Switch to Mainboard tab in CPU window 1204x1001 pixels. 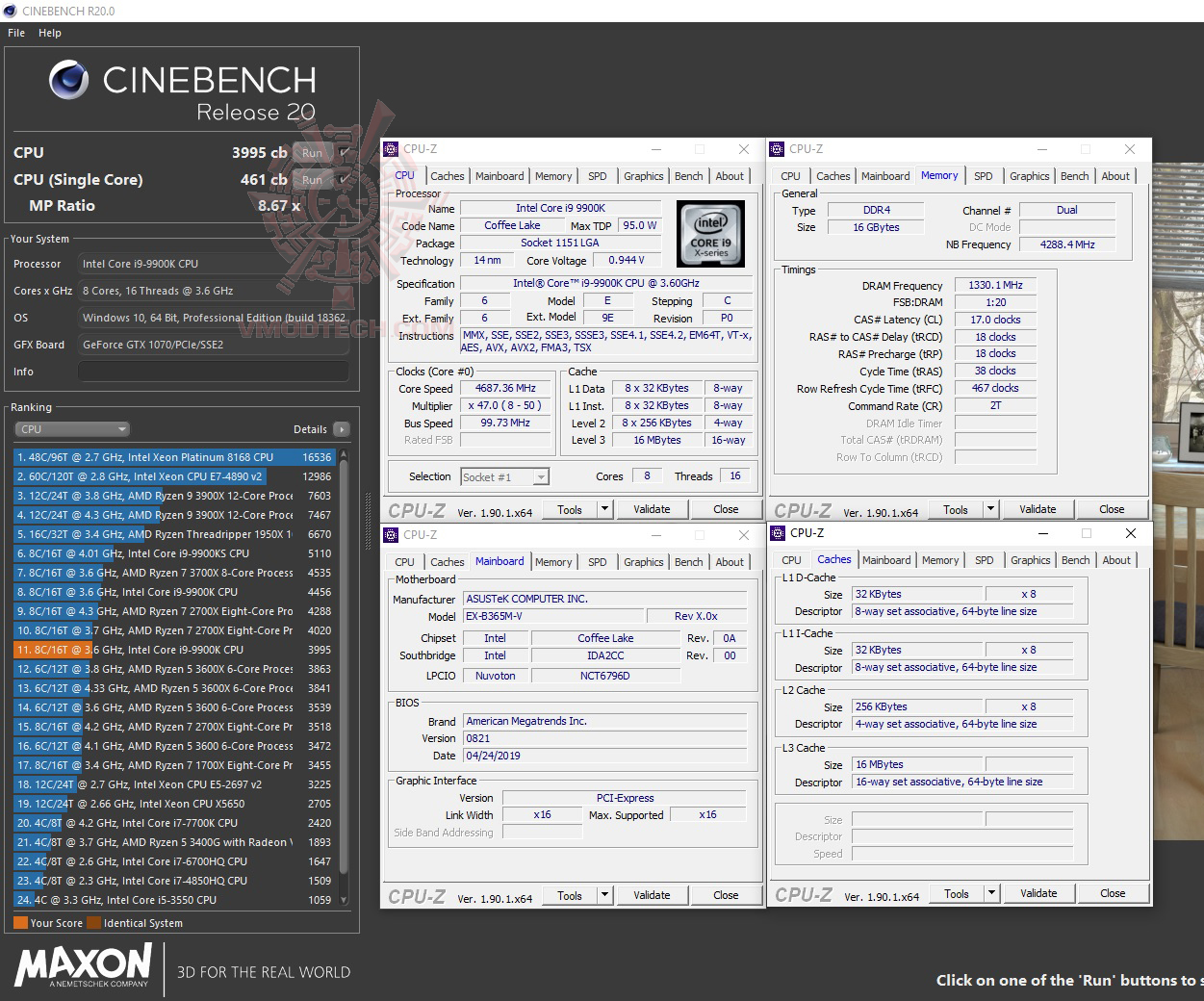(500, 176)
